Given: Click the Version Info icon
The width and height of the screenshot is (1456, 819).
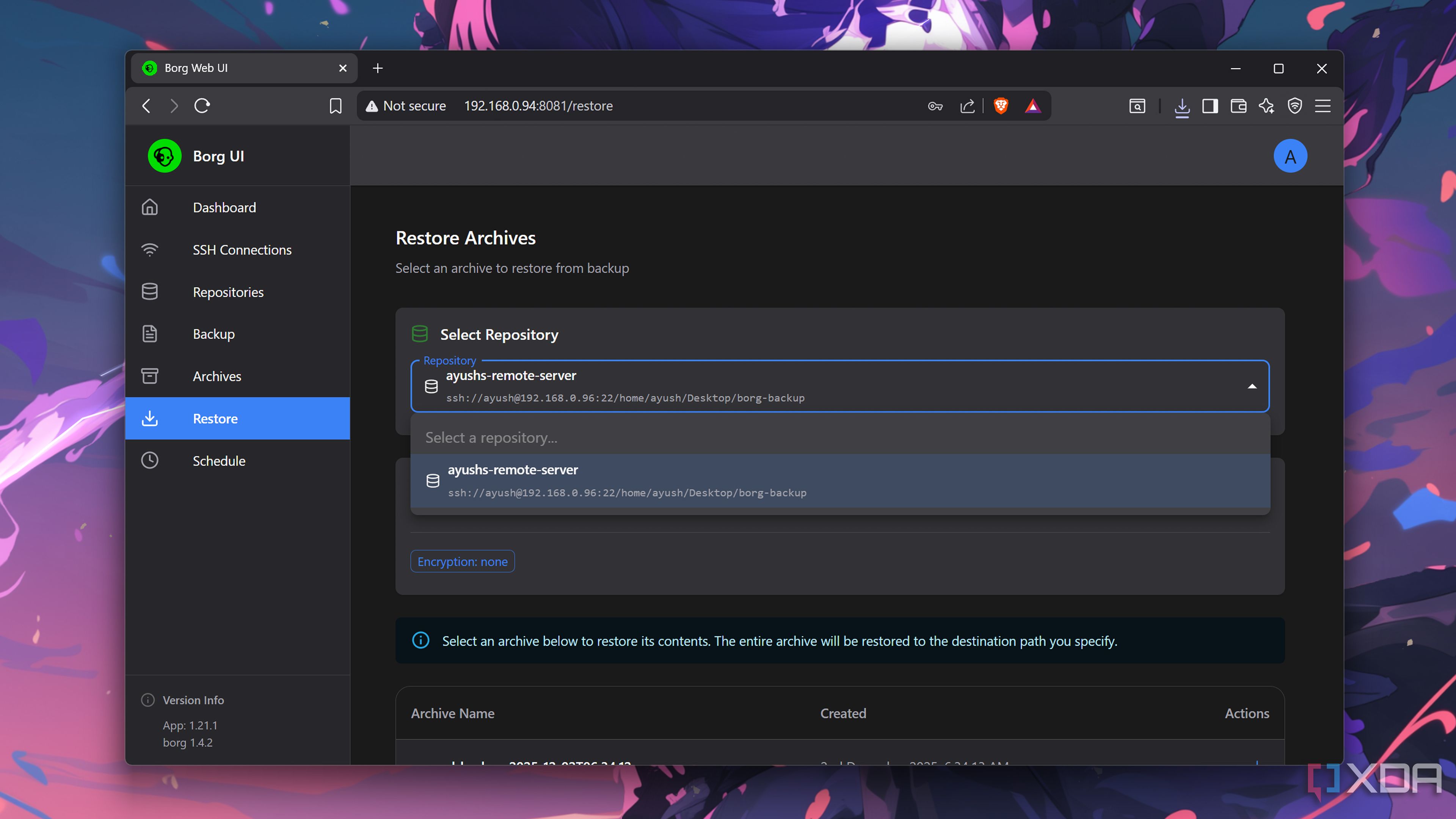Looking at the screenshot, I should point(148,700).
